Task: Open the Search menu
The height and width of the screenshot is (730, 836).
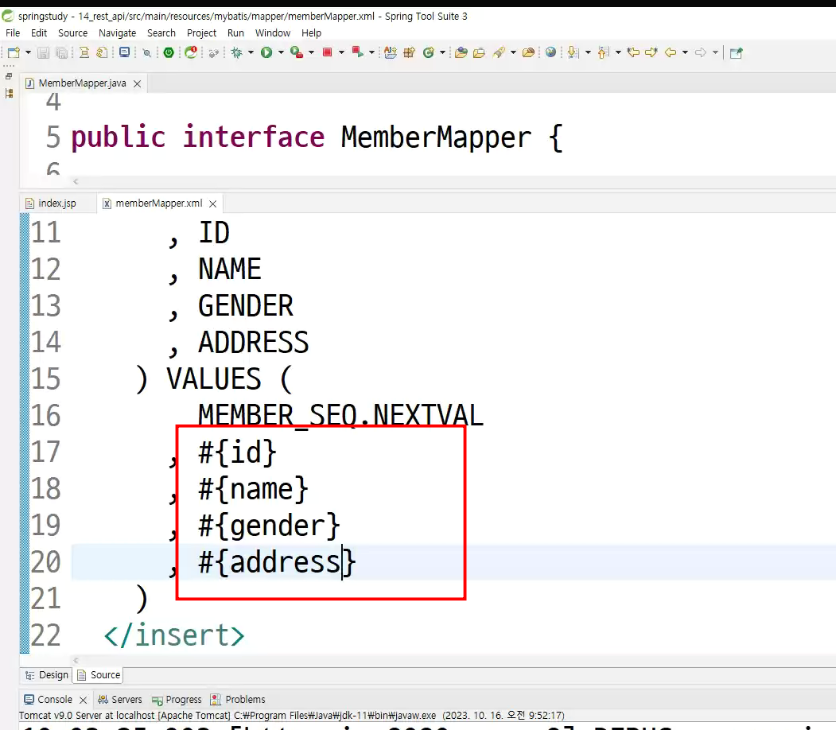Action: (161, 33)
